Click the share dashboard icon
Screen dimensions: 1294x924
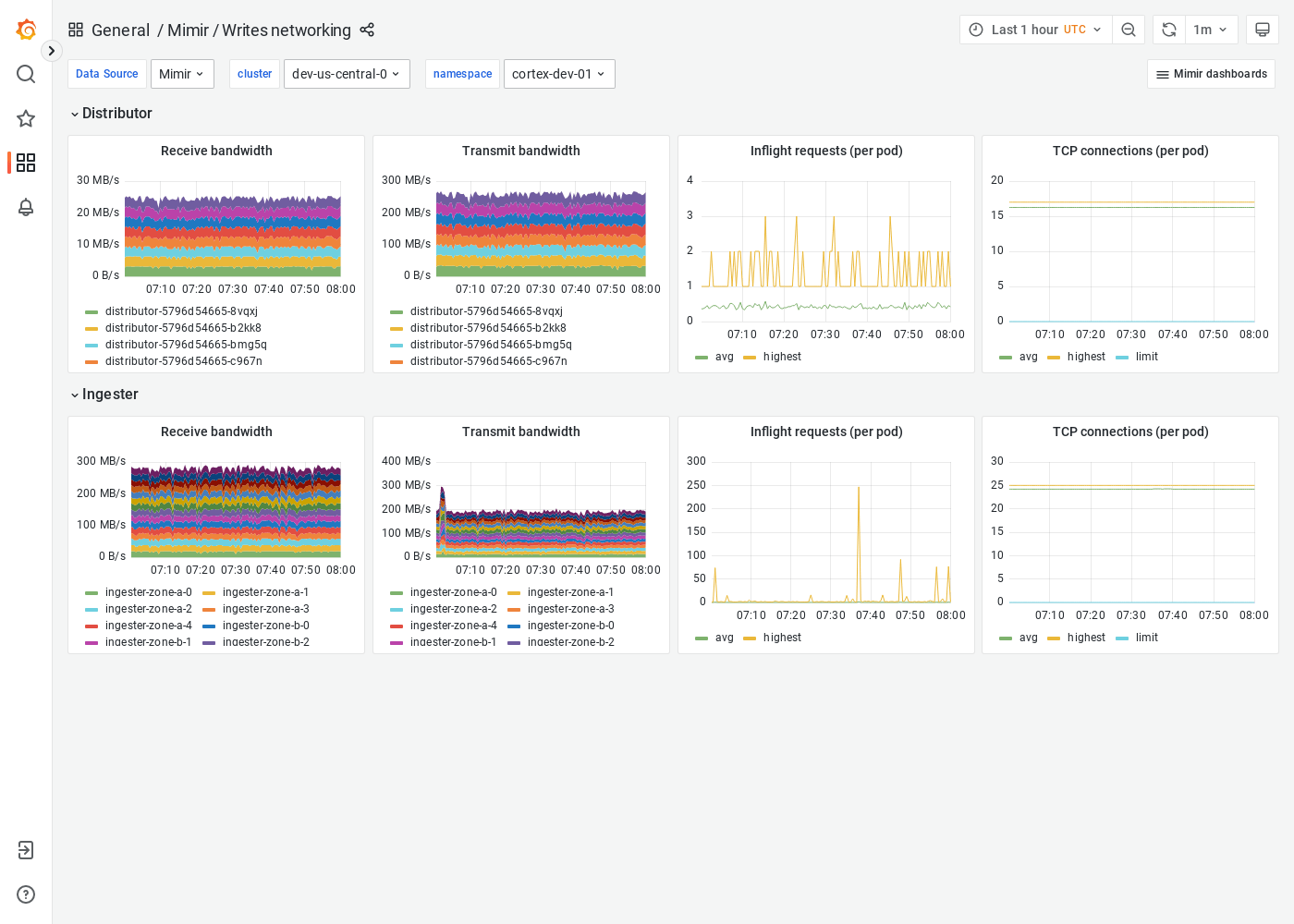click(x=366, y=30)
